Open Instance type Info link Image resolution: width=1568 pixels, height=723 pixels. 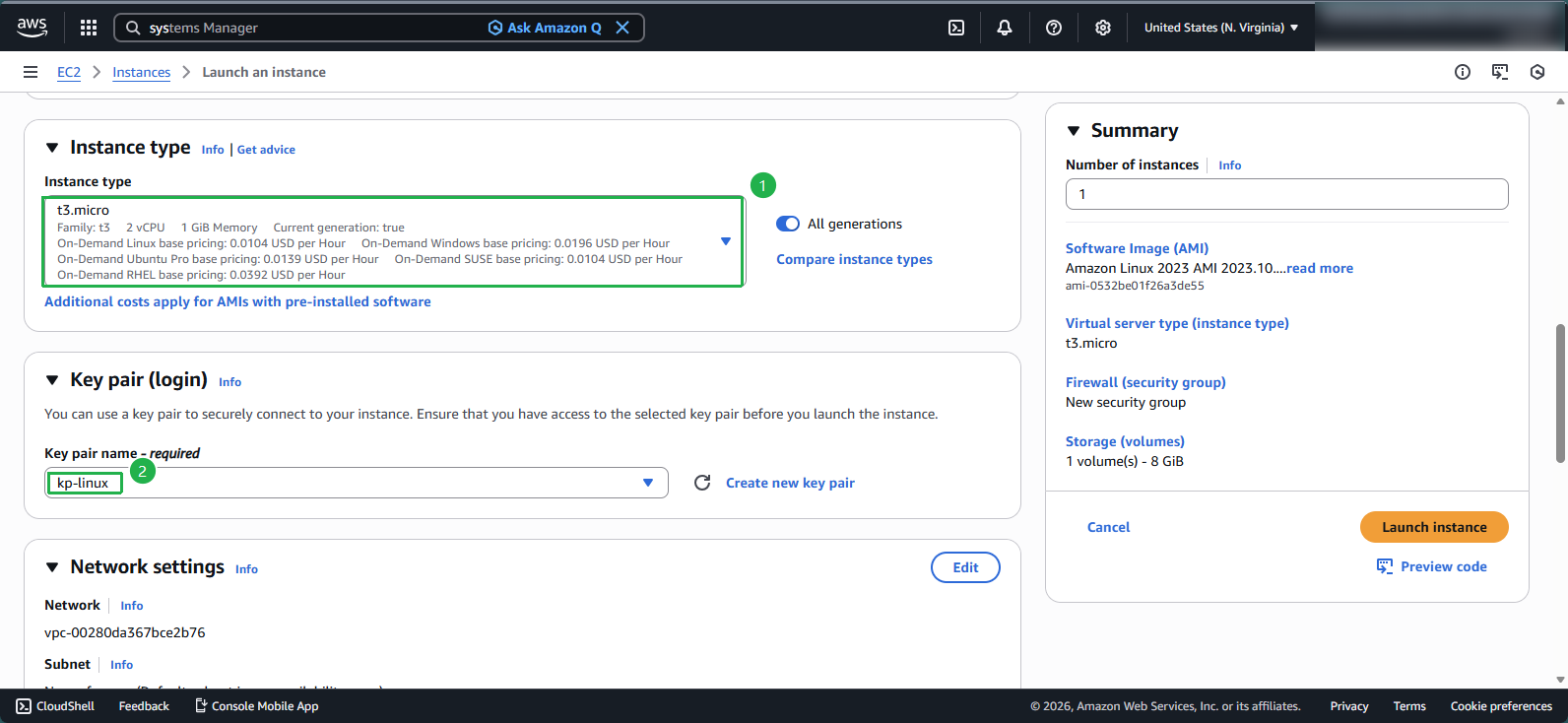pyautogui.click(x=213, y=150)
